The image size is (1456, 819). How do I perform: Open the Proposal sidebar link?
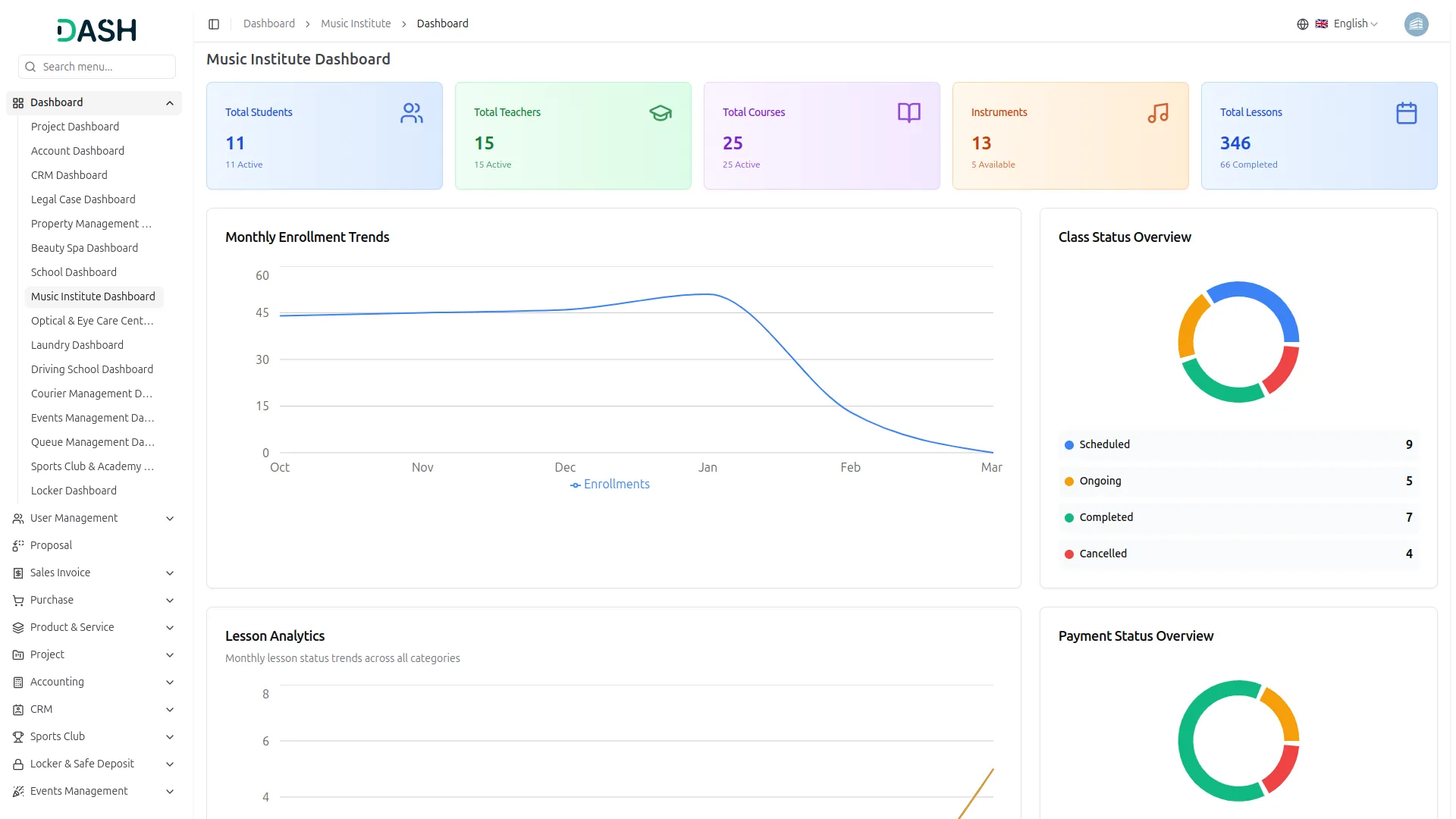point(51,545)
